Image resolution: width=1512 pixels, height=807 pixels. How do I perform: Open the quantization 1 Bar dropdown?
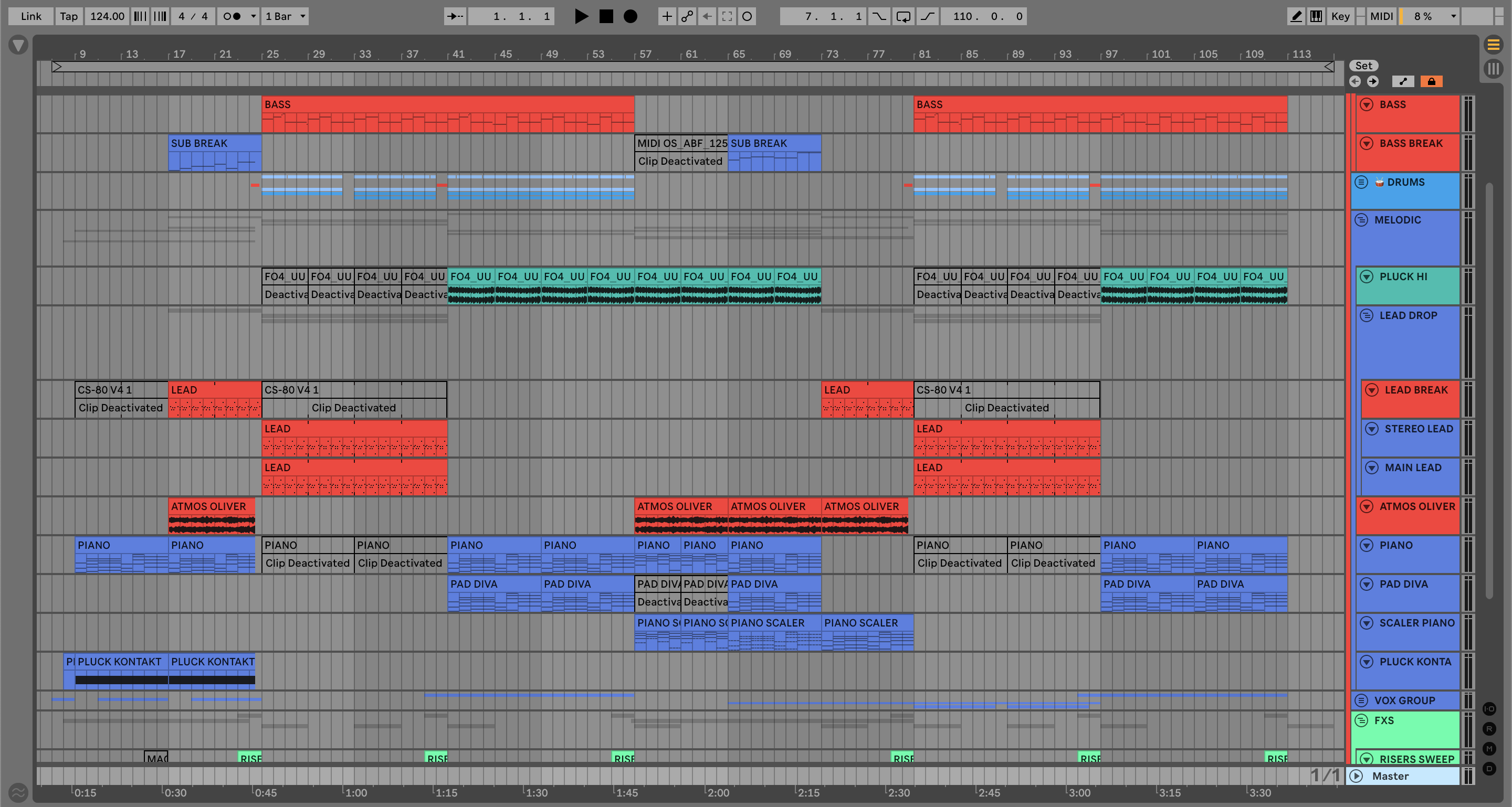click(x=285, y=16)
